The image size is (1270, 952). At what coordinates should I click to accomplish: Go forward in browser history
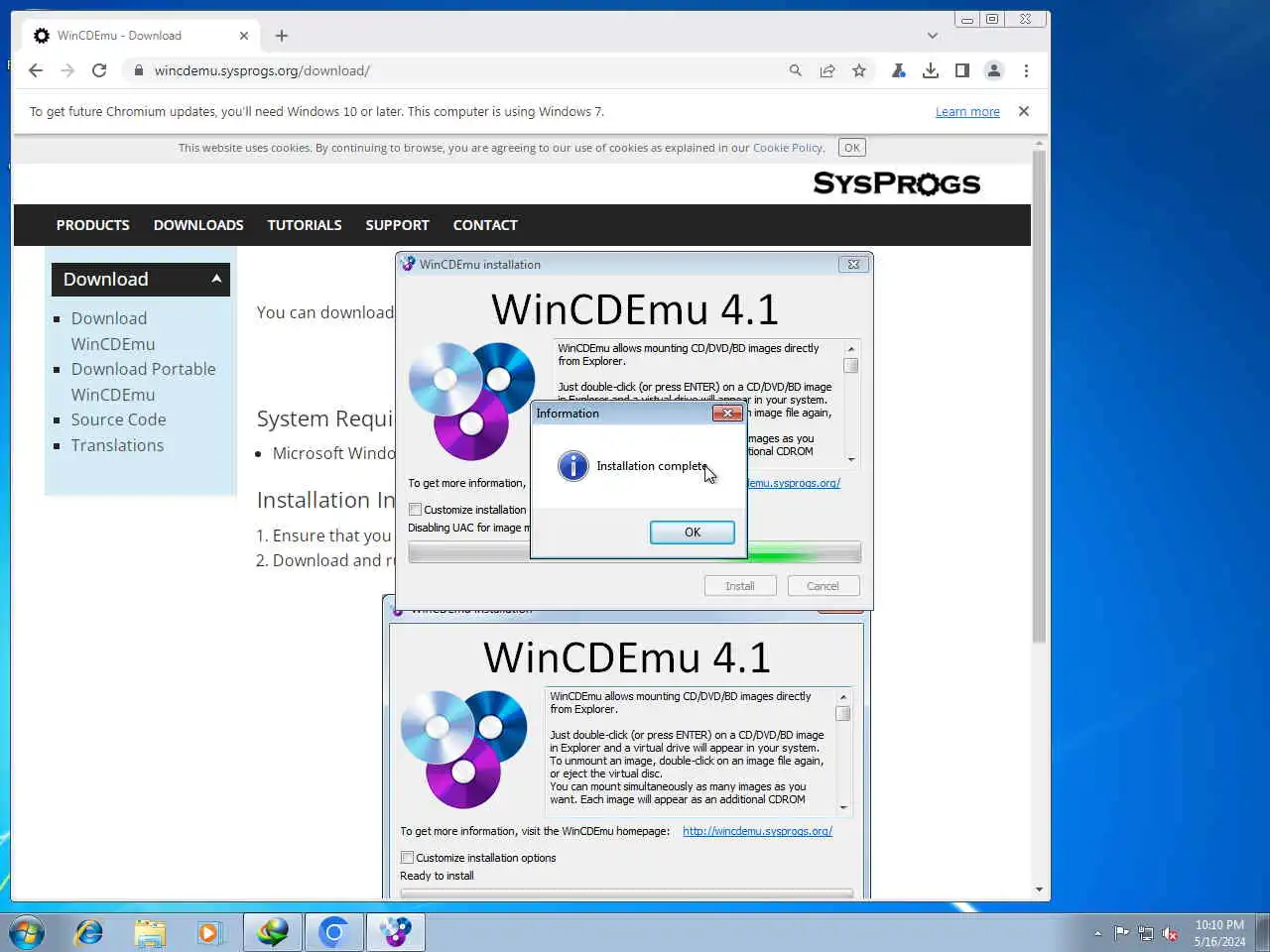(x=67, y=70)
